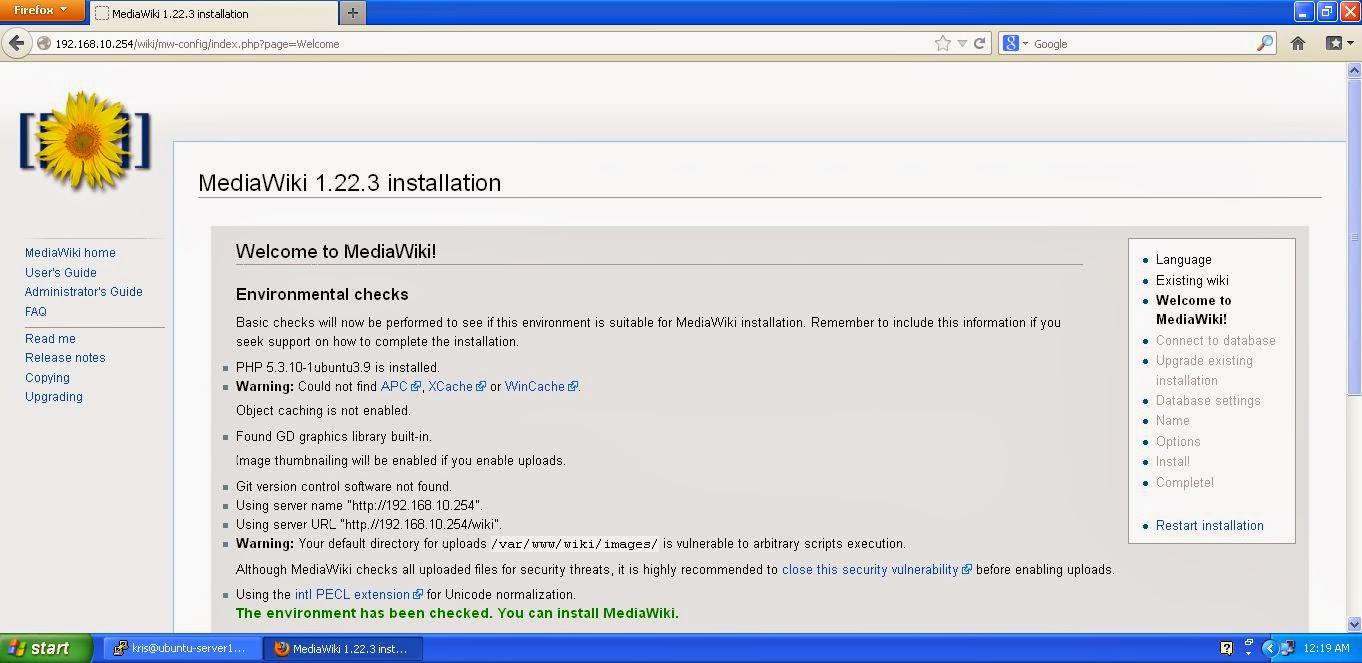Open the Read me link
Image resolution: width=1362 pixels, height=663 pixels.
[x=50, y=339]
